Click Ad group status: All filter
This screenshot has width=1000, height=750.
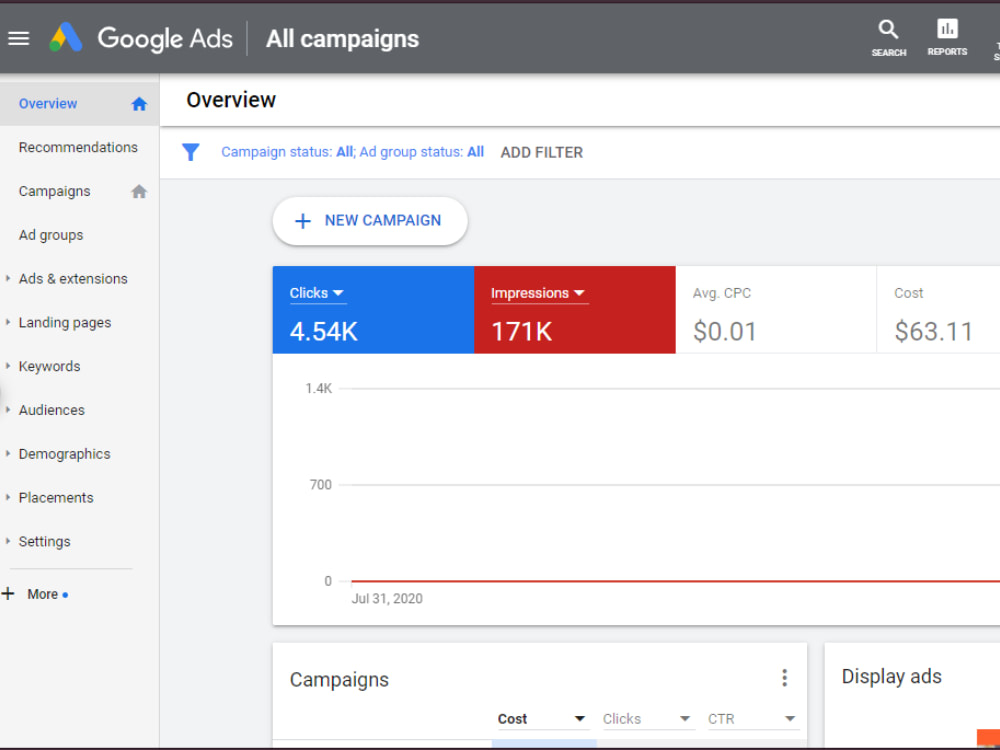422,152
